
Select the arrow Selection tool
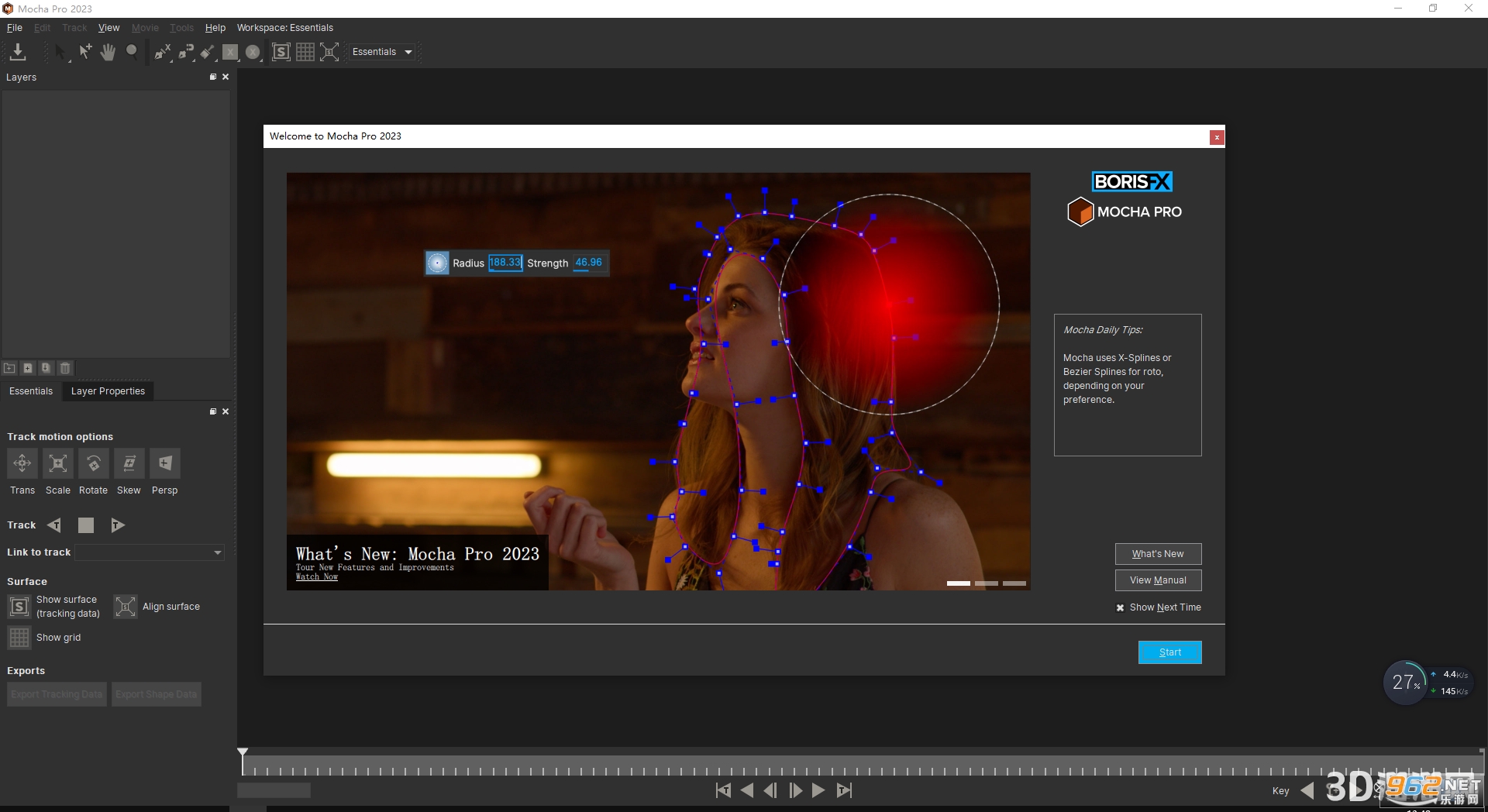(61, 52)
